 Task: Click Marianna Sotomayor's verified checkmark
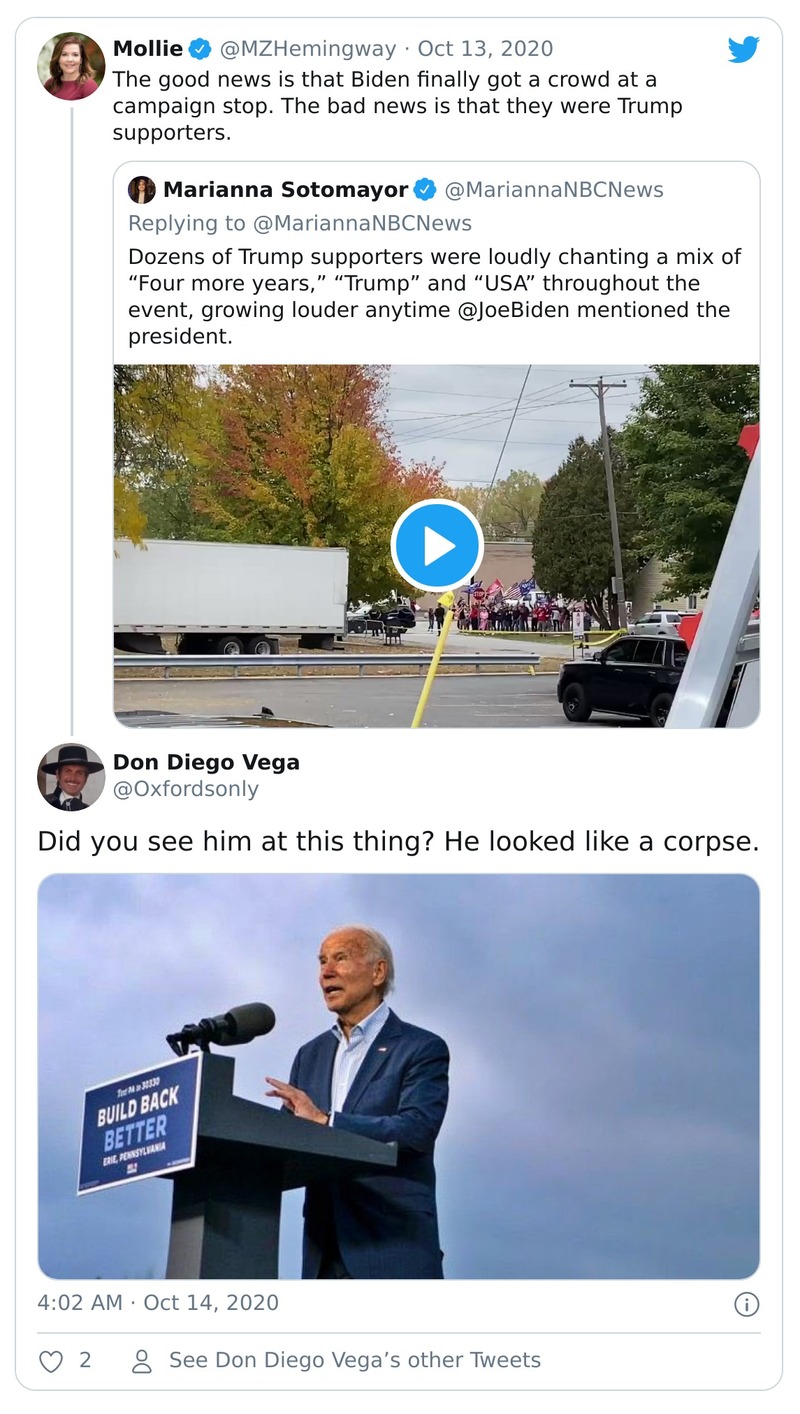pos(425,188)
